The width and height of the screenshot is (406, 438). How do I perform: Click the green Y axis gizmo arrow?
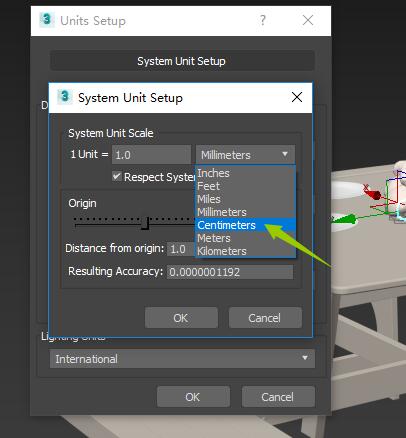pyautogui.click(x=345, y=219)
